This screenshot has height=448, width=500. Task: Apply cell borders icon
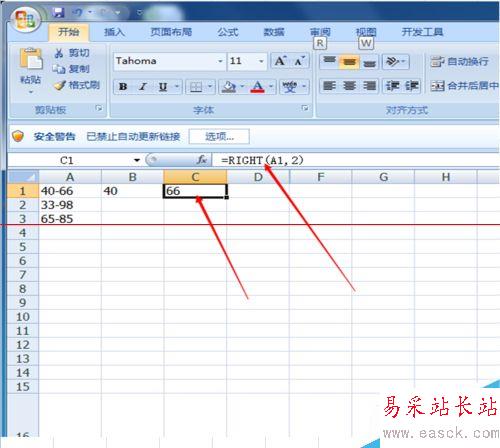pos(196,87)
